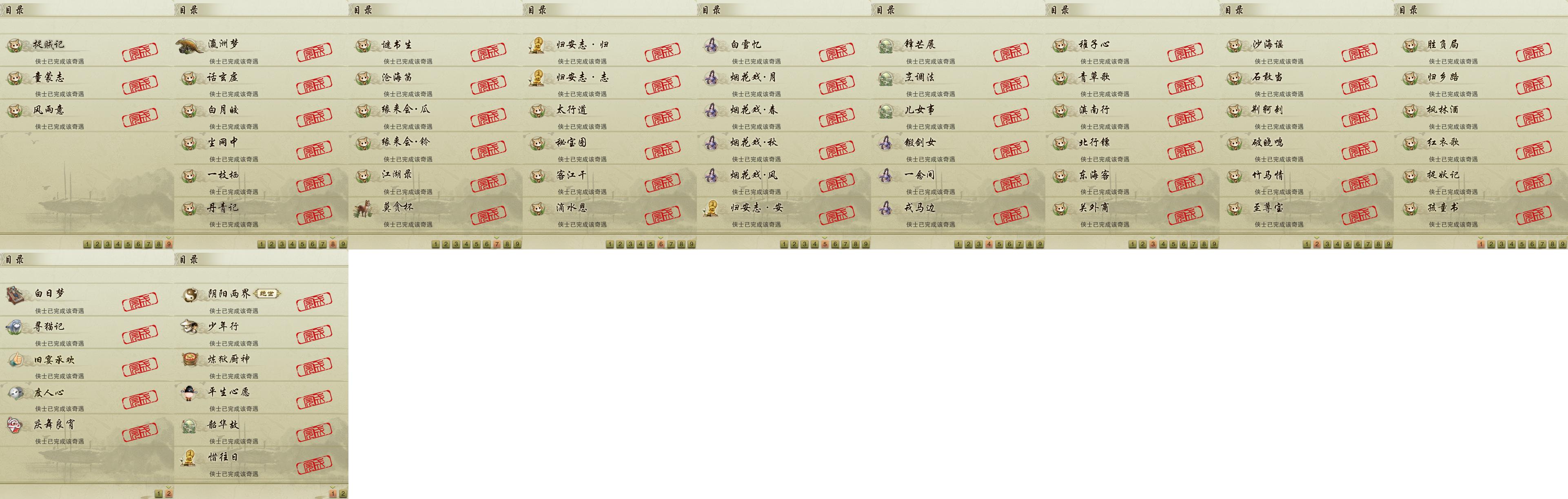Click the deer icon next to 莫贪杯
The width and height of the screenshot is (1568, 499).
click(x=364, y=208)
